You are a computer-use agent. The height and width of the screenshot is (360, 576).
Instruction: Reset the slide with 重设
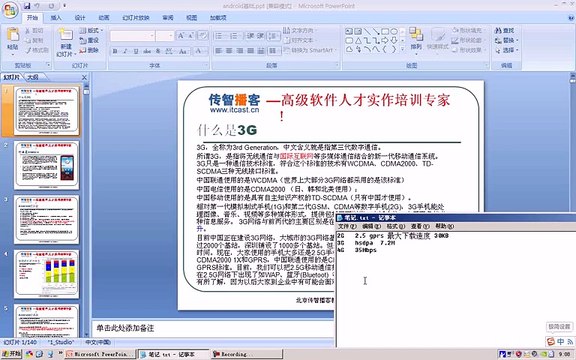[89, 40]
